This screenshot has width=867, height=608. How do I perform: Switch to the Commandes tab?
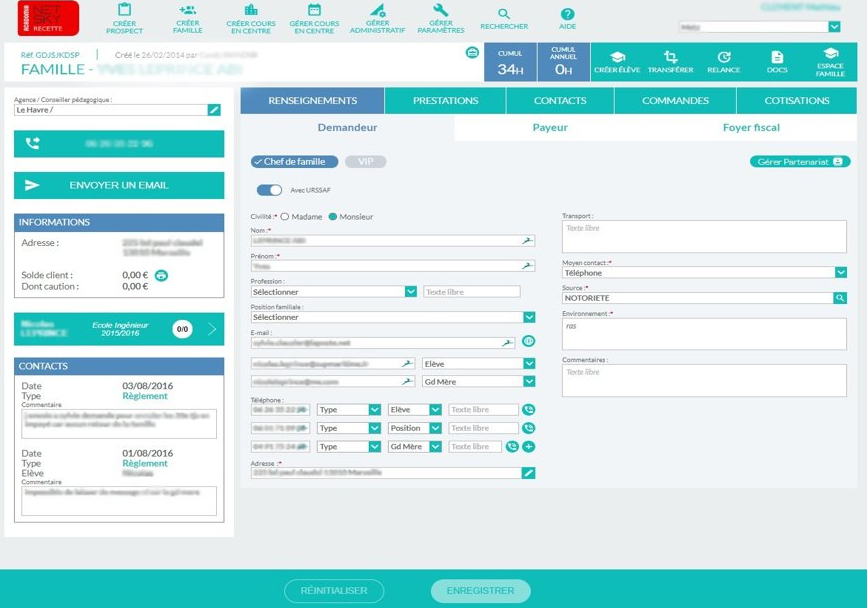(675, 101)
